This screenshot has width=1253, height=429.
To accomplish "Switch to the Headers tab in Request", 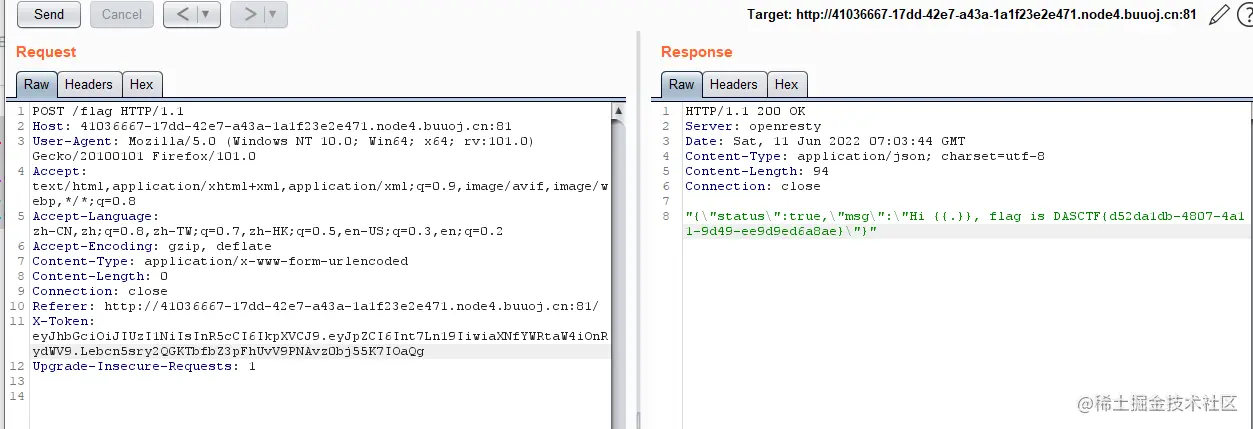I will (x=89, y=85).
